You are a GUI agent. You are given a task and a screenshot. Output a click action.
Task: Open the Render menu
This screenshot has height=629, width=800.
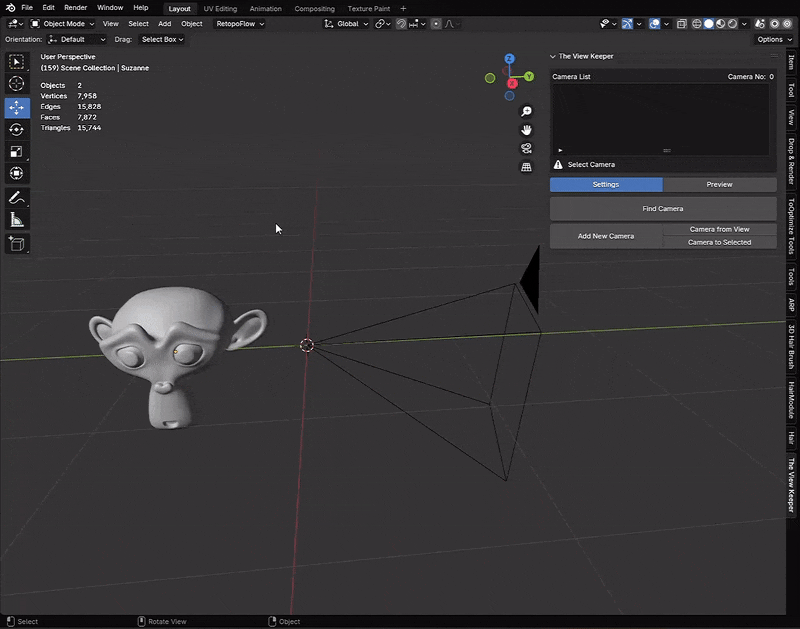[76, 8]
